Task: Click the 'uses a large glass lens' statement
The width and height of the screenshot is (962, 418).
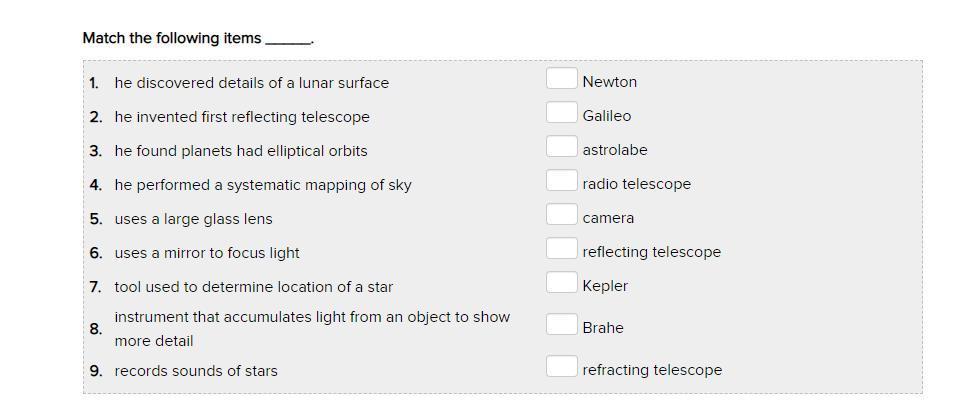Action: tap(193, 219)
